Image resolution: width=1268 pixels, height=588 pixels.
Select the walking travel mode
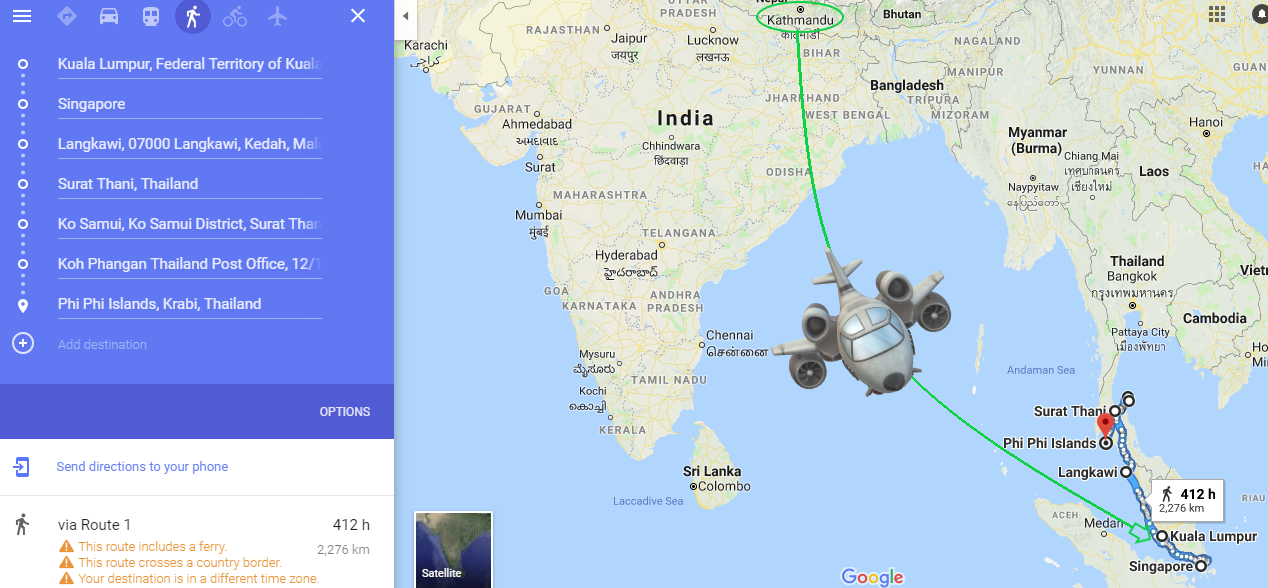pyautogui.click(x=193, y=16)
